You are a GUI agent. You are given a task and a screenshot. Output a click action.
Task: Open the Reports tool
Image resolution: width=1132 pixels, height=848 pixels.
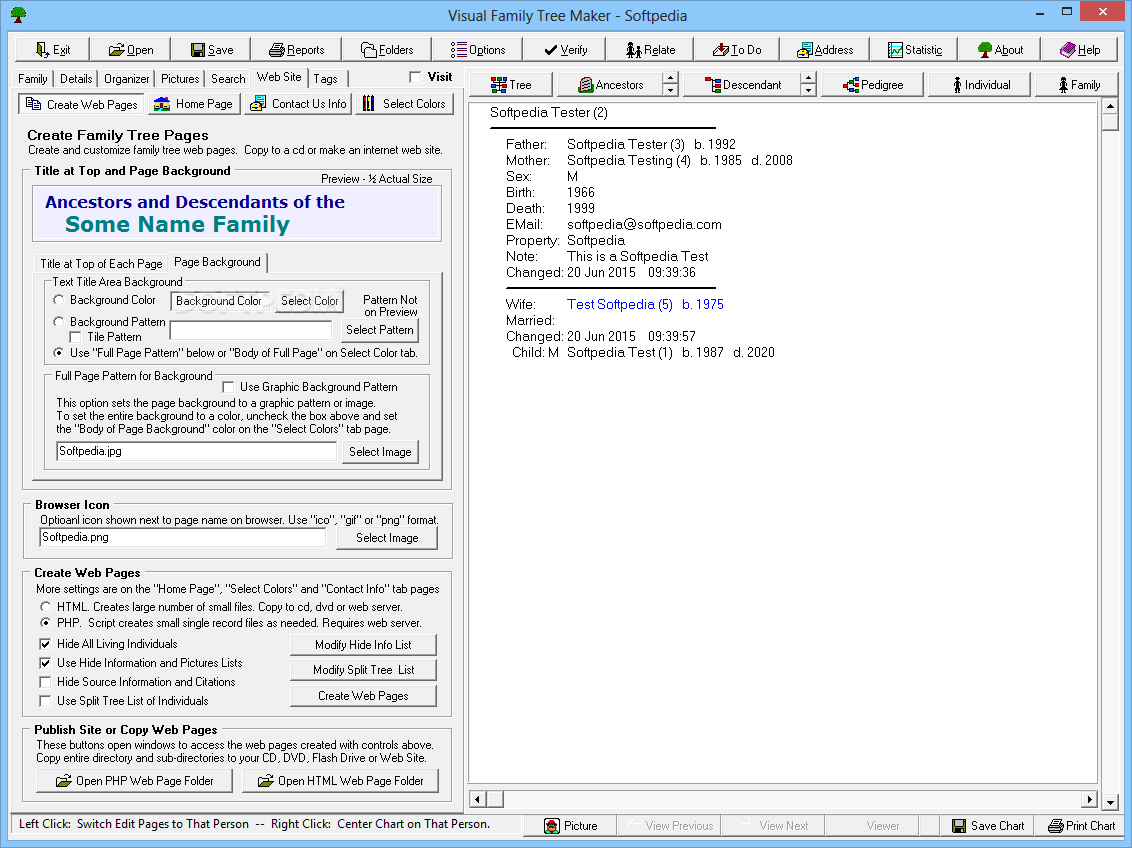(x=297, y=50)
